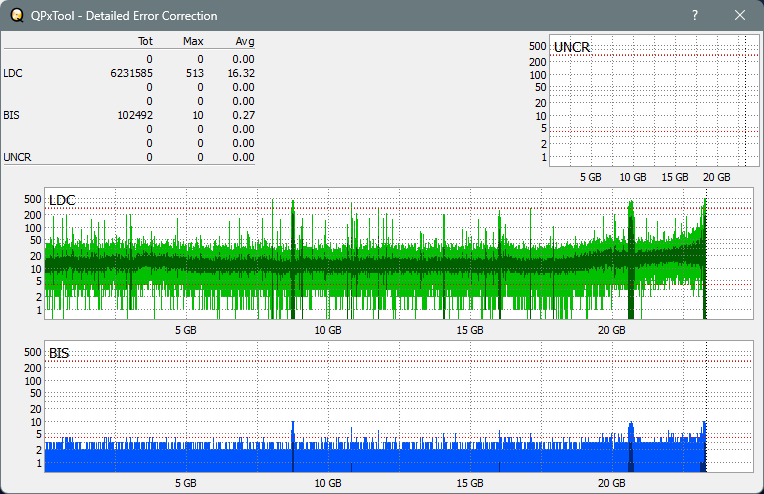This screenshot has height=494, width=764.
Task: Click the LDC average value 16.32
Action: (x=241, y=73)
